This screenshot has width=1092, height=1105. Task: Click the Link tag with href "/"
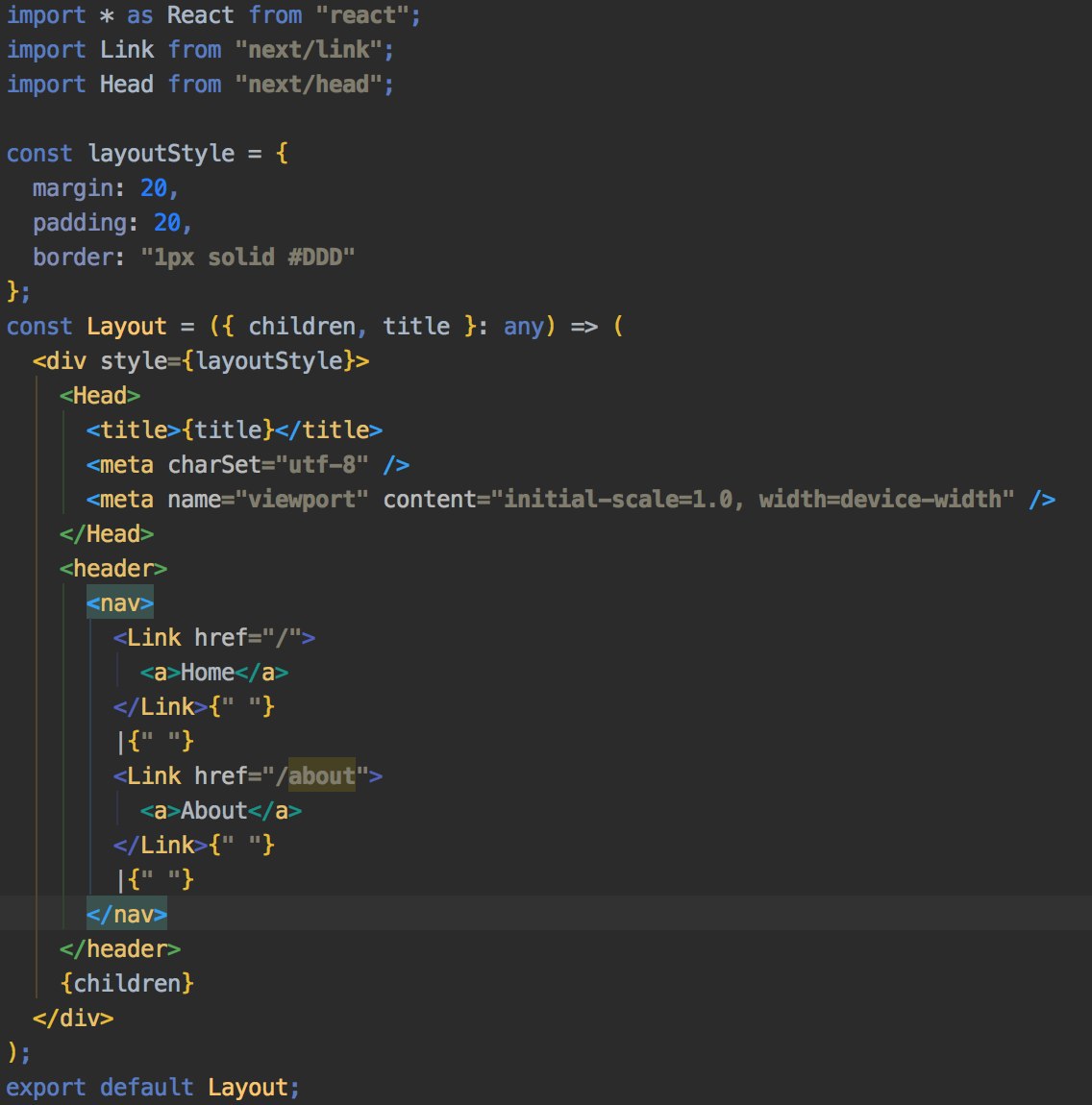214,636
